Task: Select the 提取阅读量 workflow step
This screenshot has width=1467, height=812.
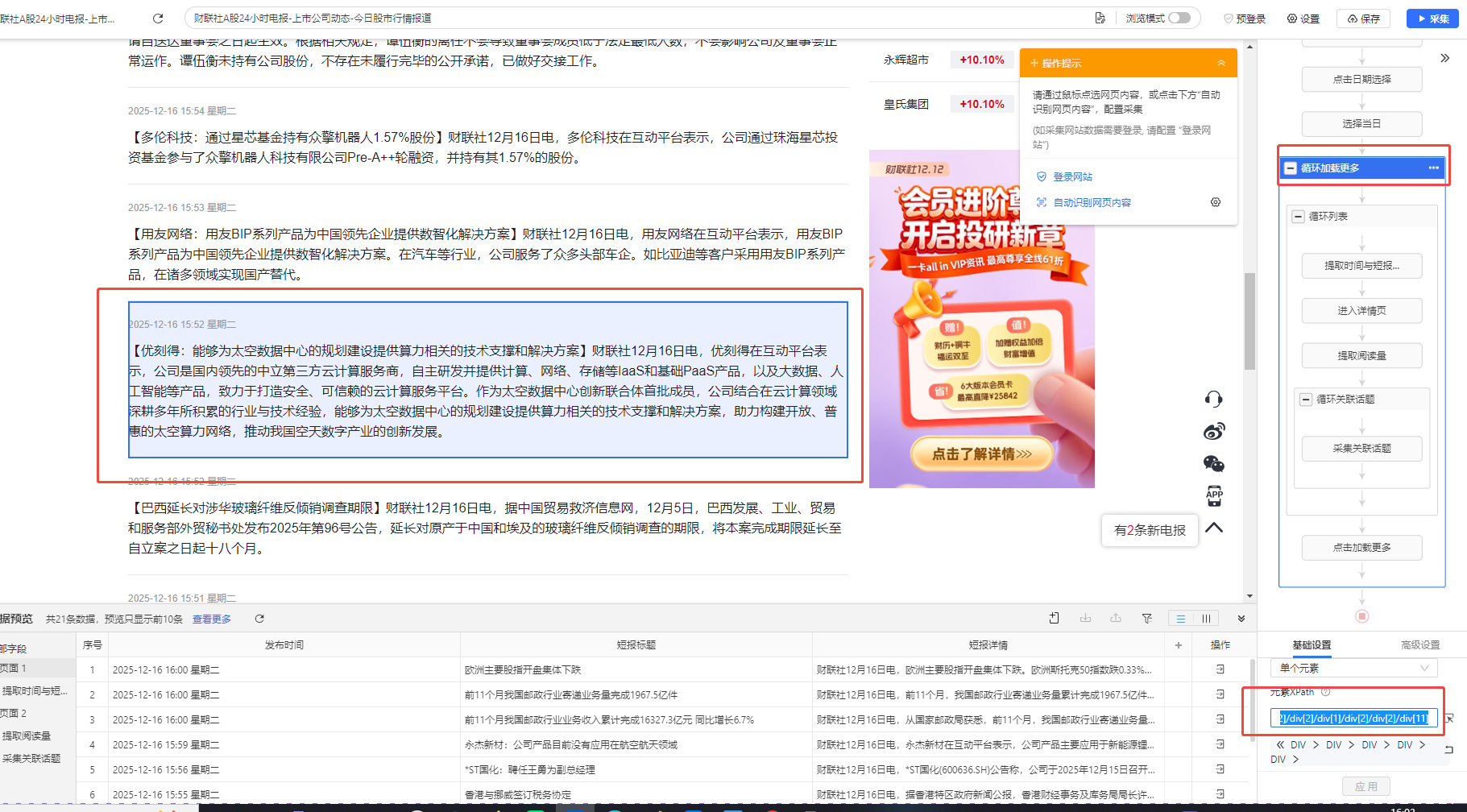Action: point(1361,355)
